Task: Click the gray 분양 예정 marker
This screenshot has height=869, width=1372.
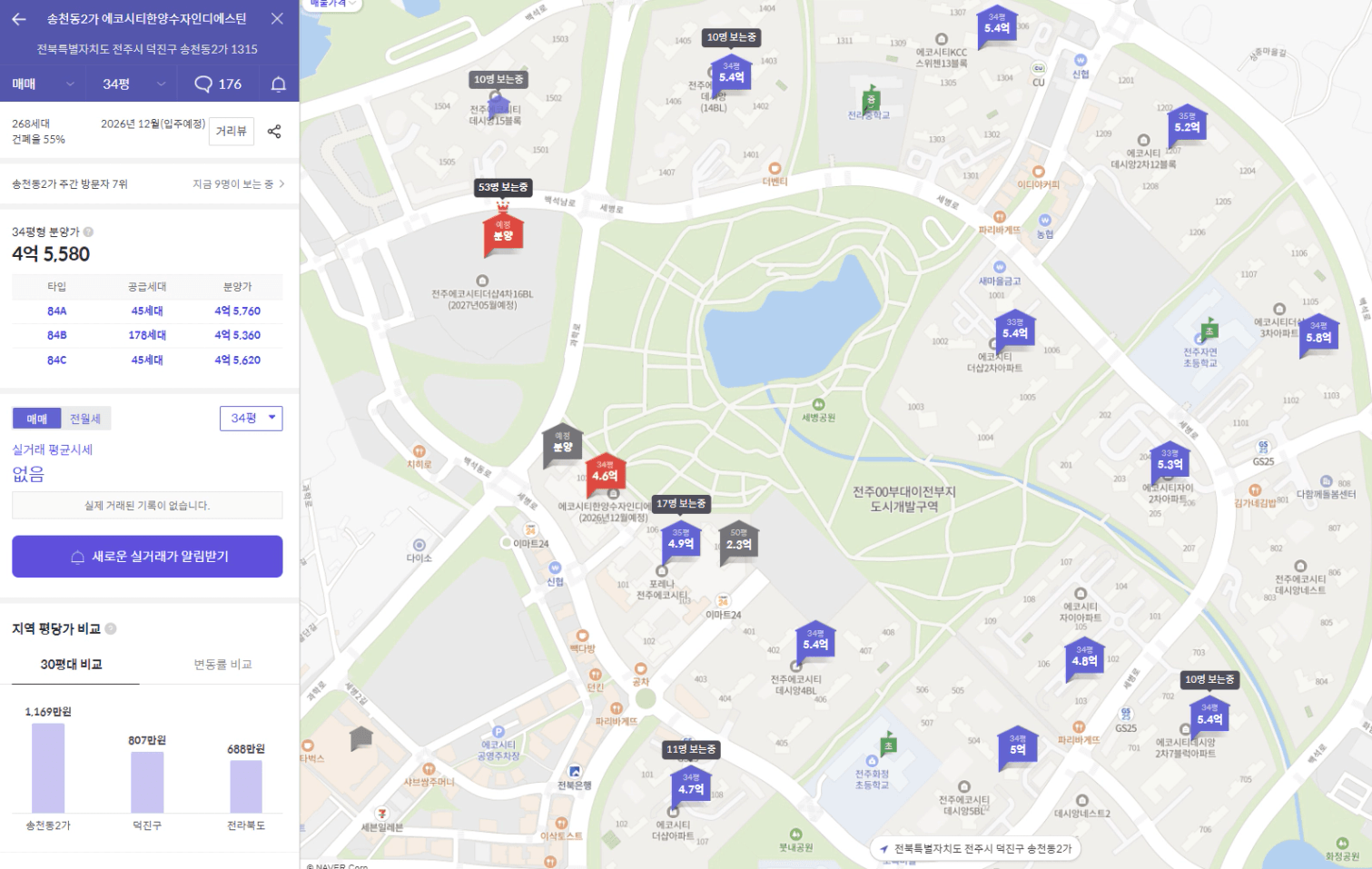Action: click(563, 444)
